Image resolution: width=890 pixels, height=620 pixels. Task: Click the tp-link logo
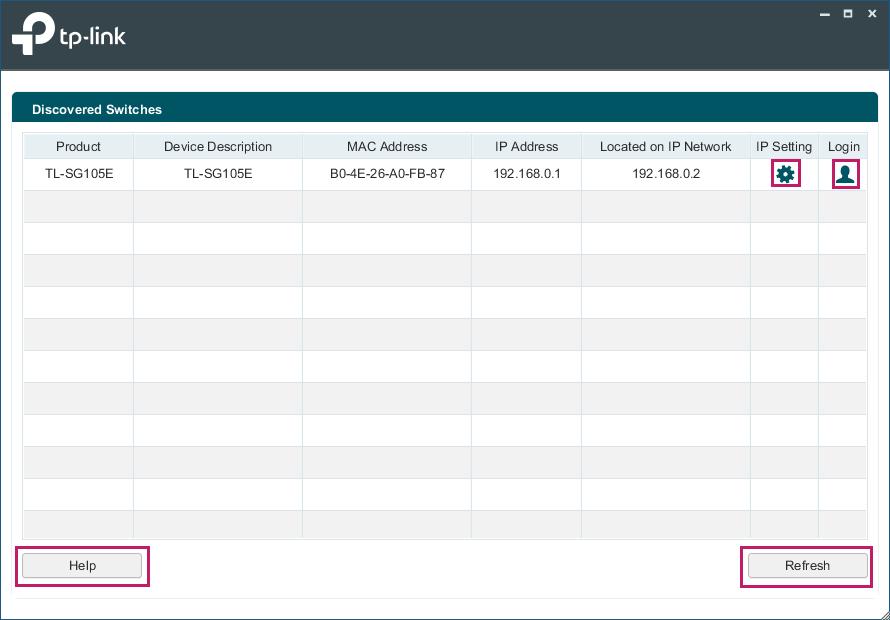click(69, 34)
